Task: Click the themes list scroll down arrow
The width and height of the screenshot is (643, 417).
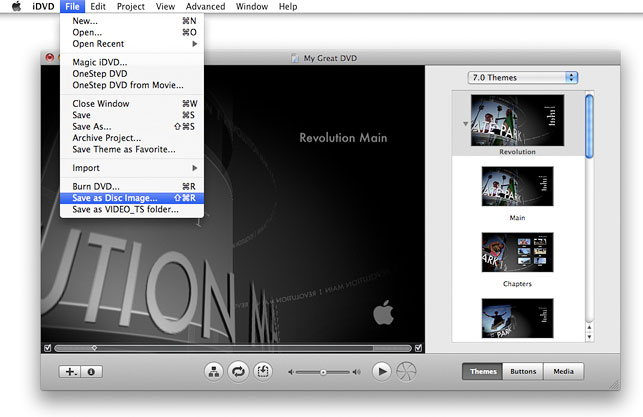Action: tap(589, 337)
